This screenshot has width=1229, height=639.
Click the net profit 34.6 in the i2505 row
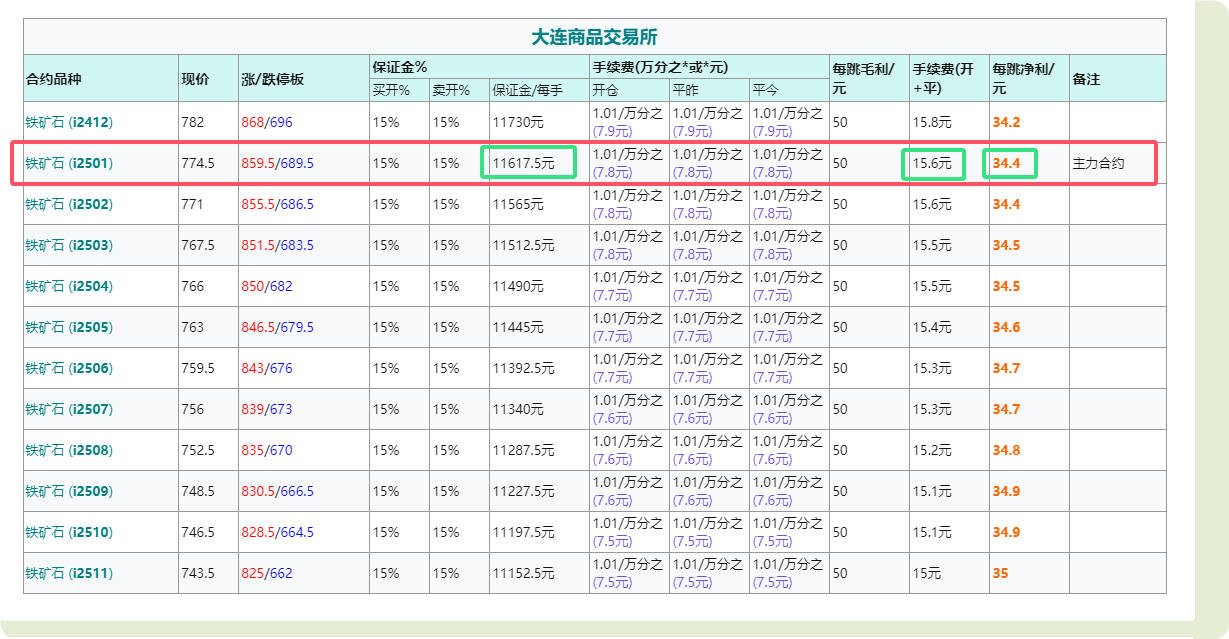click(1006, 327)
